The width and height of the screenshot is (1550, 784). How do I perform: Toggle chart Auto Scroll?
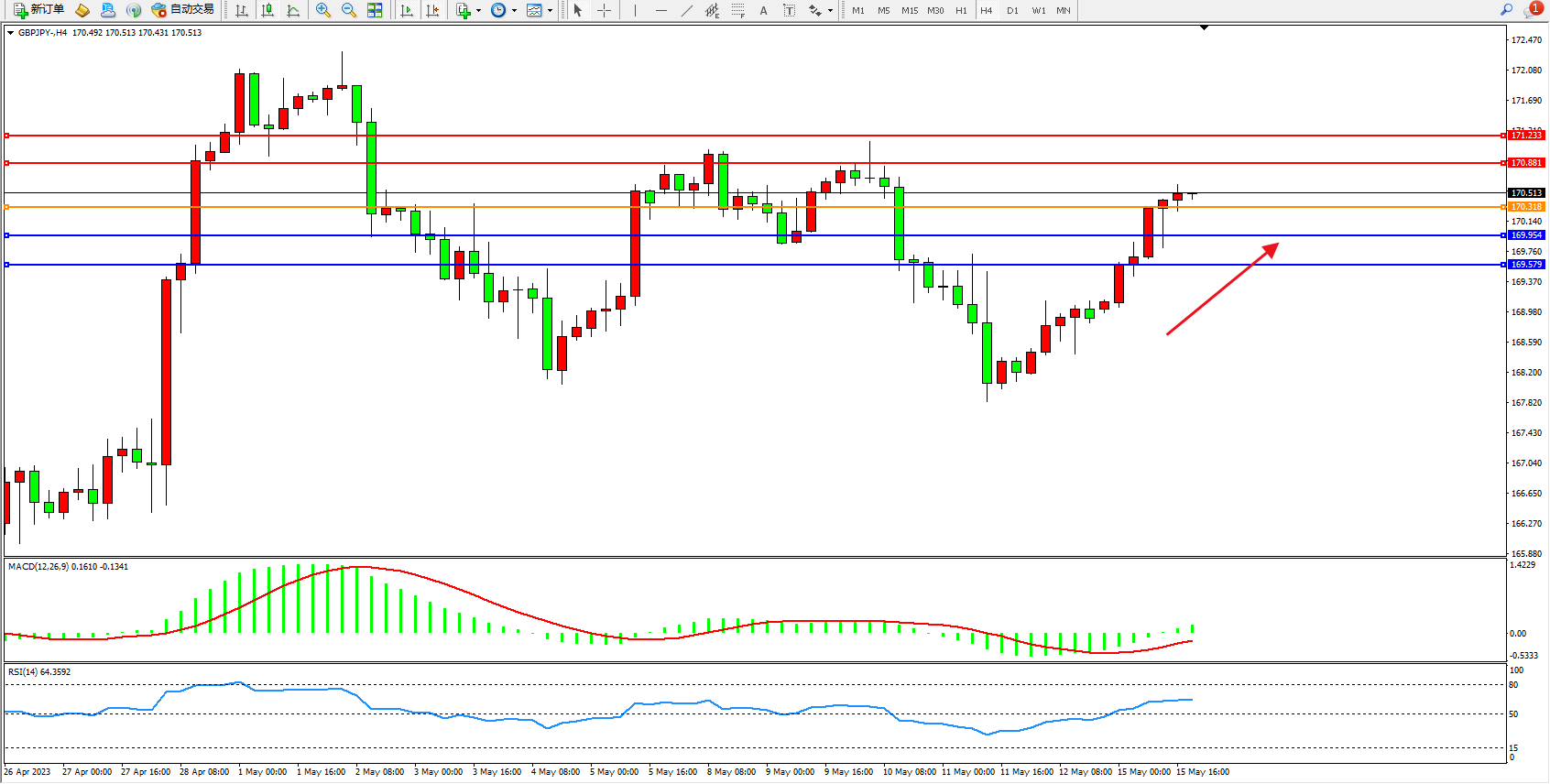407,10
